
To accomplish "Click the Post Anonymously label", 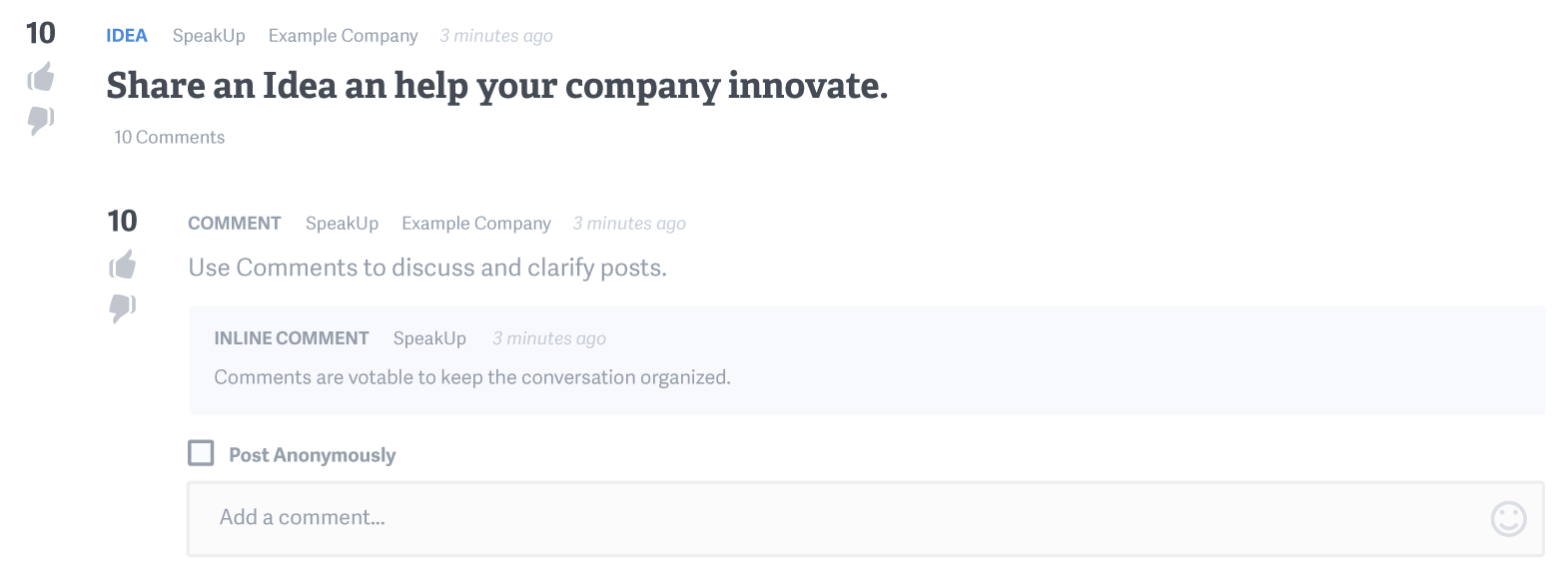I will click(313, 455).
